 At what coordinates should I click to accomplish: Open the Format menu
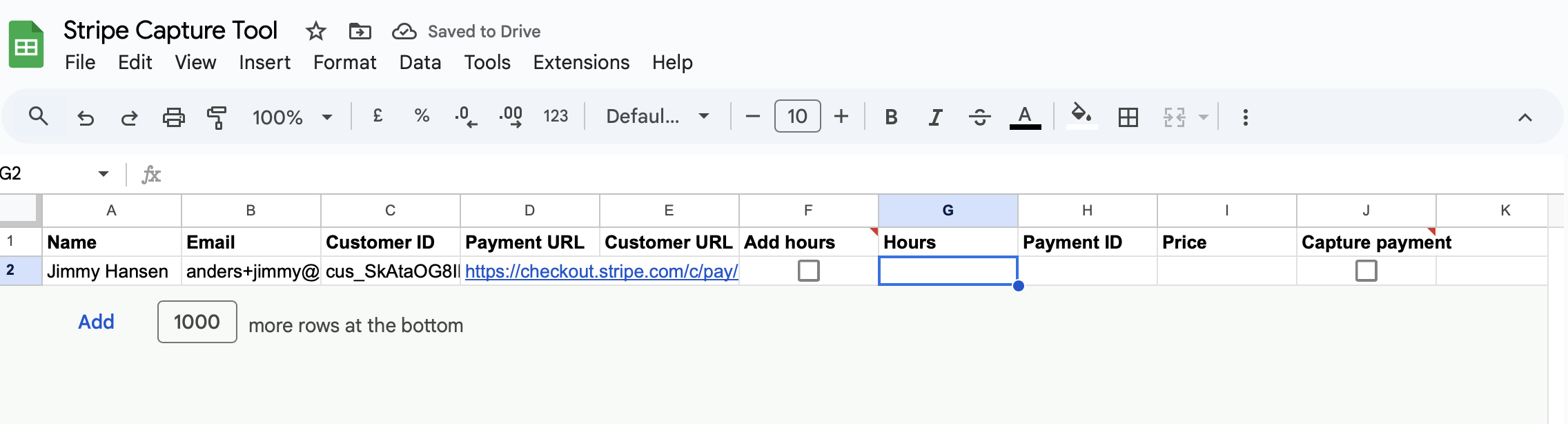point(344,62)
